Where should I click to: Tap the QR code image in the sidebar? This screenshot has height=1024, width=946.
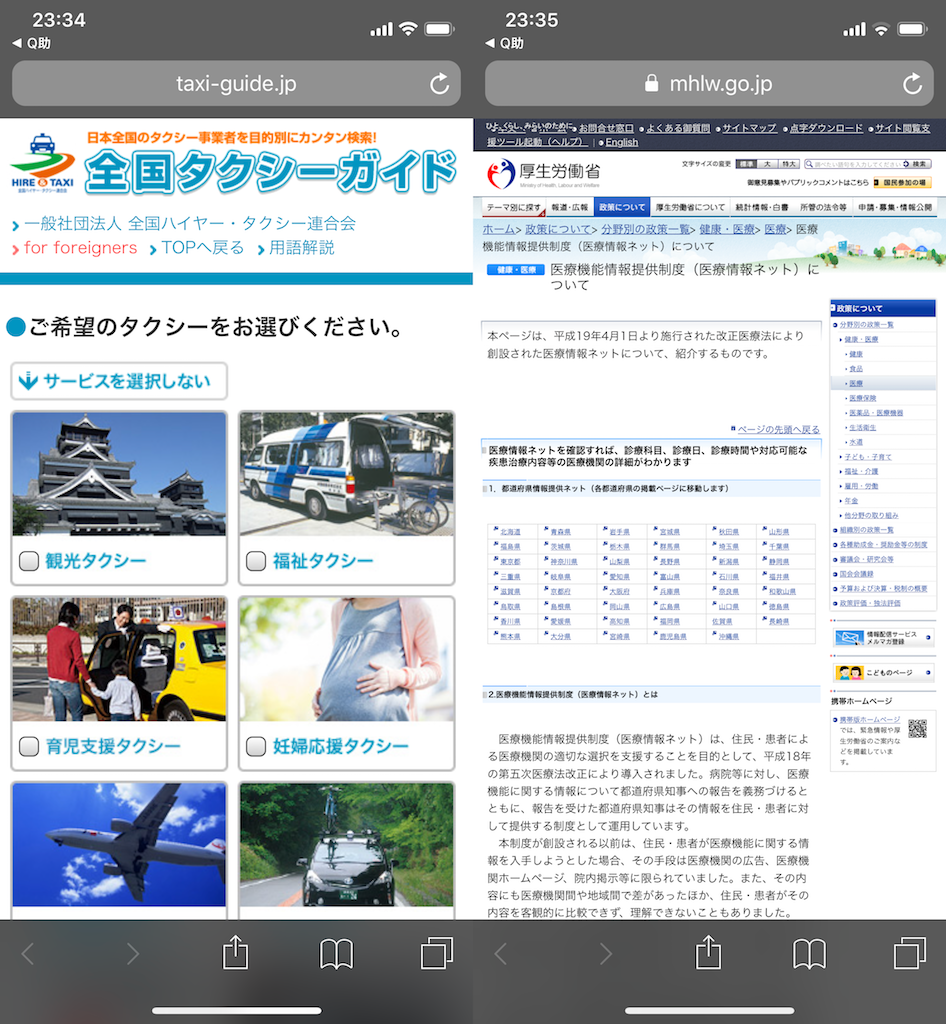click(x=918, y=728)
